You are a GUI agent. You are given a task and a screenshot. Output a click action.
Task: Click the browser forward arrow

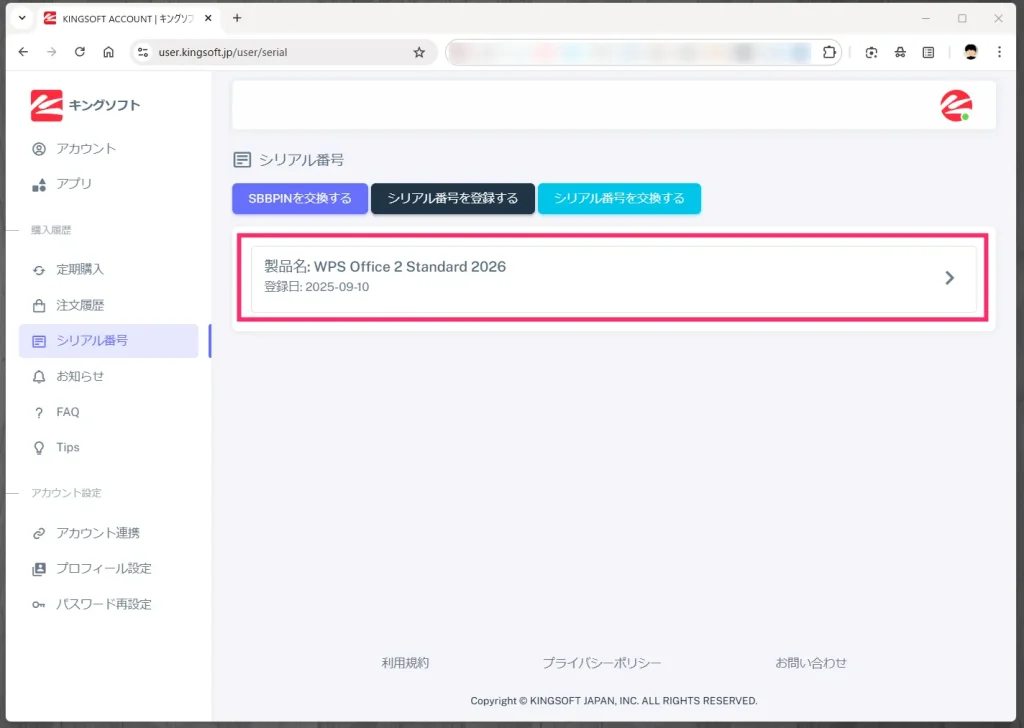pyautogui.click(x=52, y=52)
